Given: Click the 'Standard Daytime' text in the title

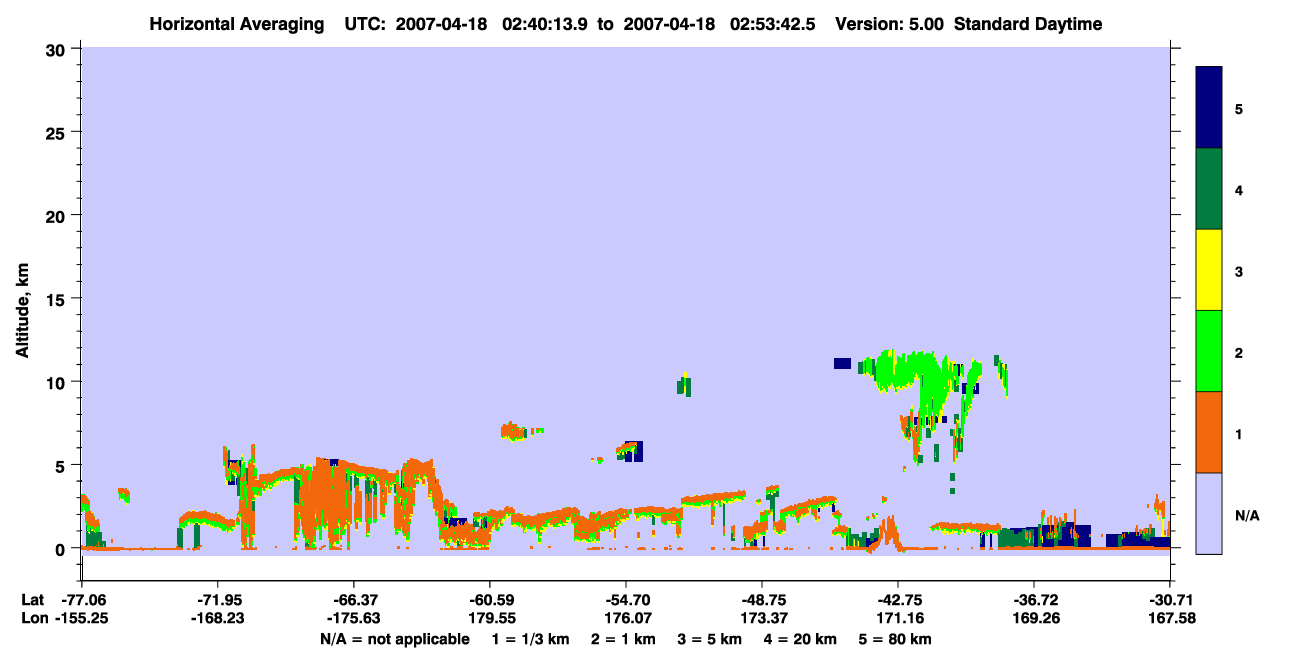Looking at the screenshot, I should [1028, 24].
